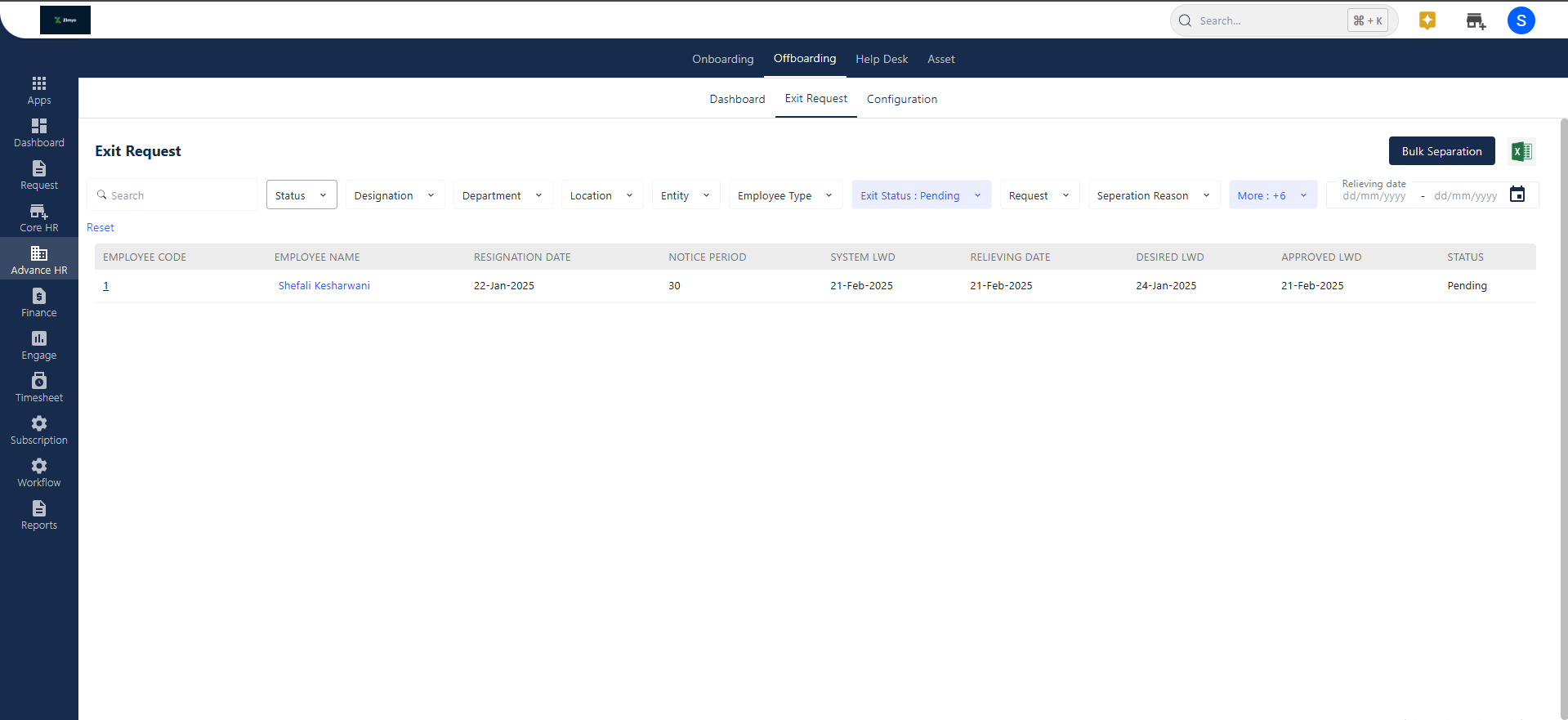Open the Finance module

tap(39, 302)
